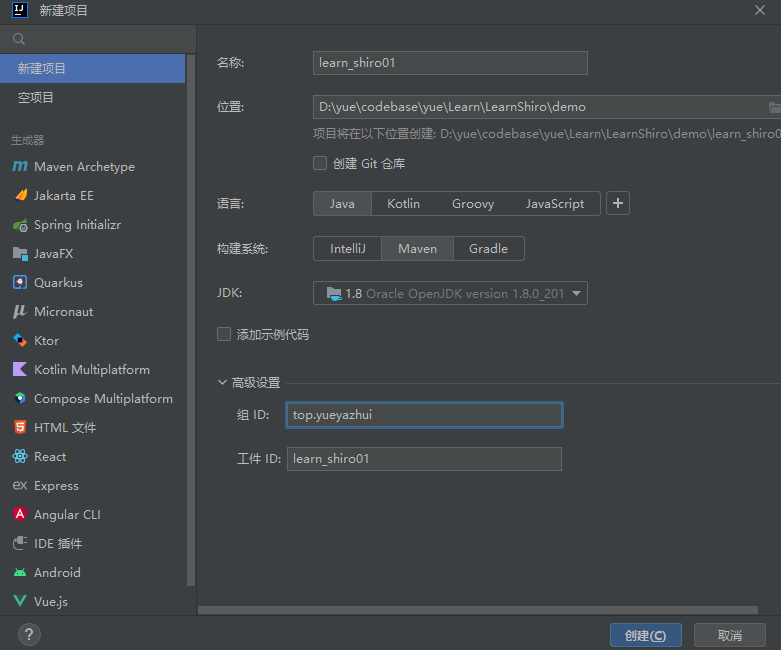The height and width of the screenshot is (650, 781).
Task: Set build system to Gradle
Action: pyautogui.click(x=488, y=249)
